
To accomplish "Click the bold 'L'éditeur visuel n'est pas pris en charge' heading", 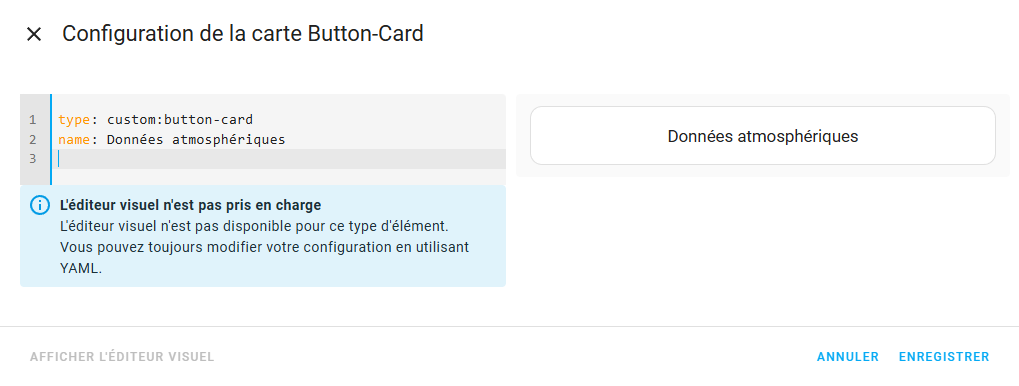I will click(190, 205).
